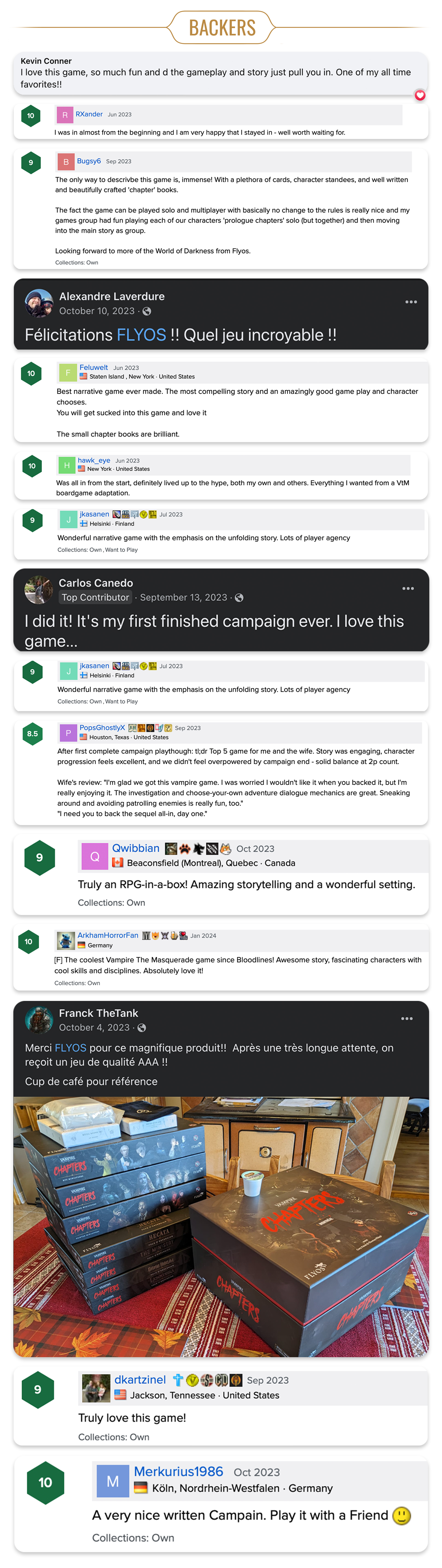Open the Merkurius1986 profile link

(178, 1471)
